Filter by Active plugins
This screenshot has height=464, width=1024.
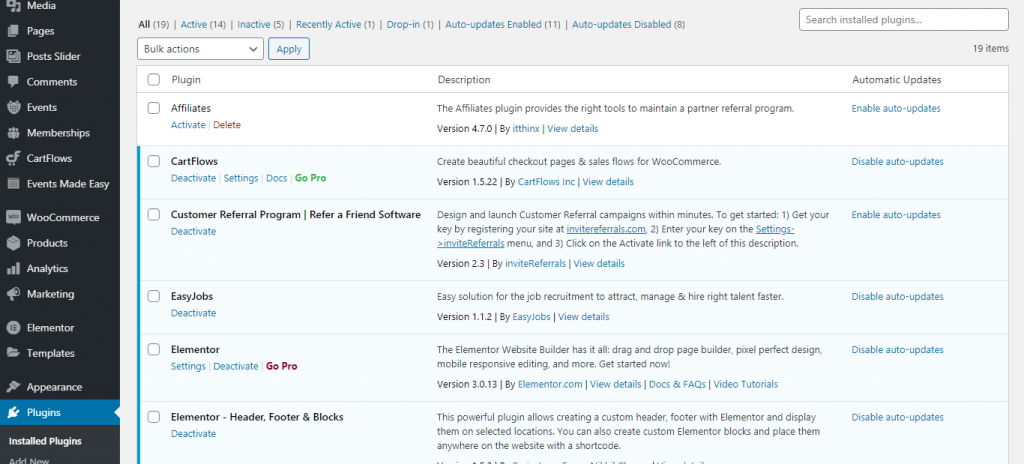pyautogui.click(x=203, y=24)
